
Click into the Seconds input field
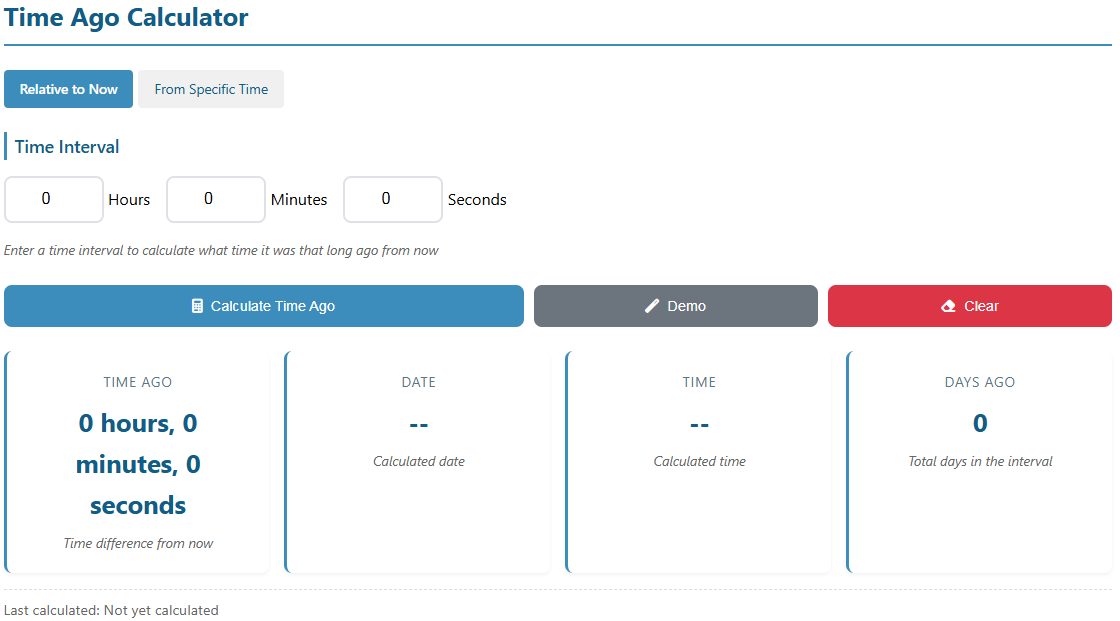pos(392,199)
